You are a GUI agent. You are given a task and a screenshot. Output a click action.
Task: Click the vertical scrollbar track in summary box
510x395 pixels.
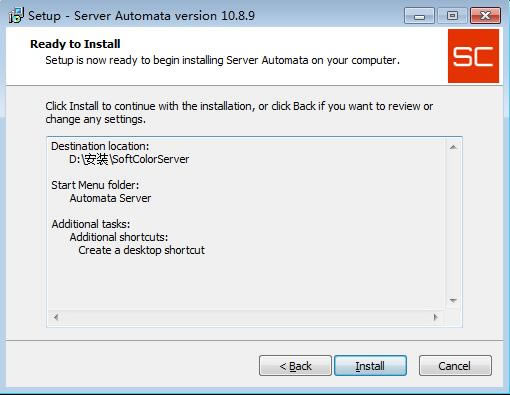pos(453,224)
